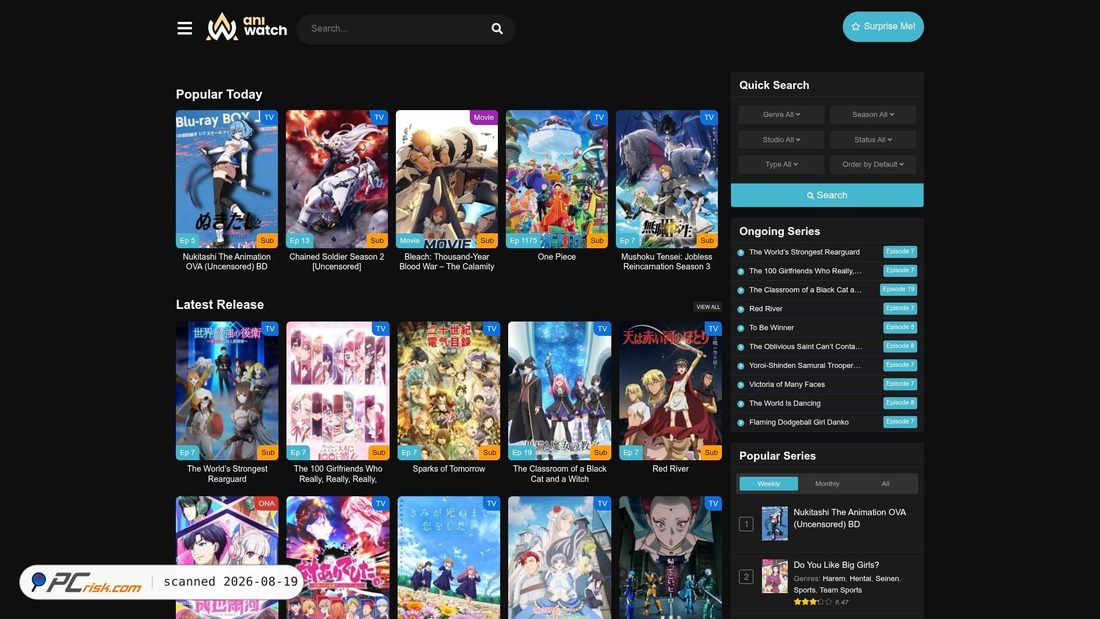The image size is (1100, 619).
Task: Click VIEW ALL beside Latest Release
Action: click(708, 307)
